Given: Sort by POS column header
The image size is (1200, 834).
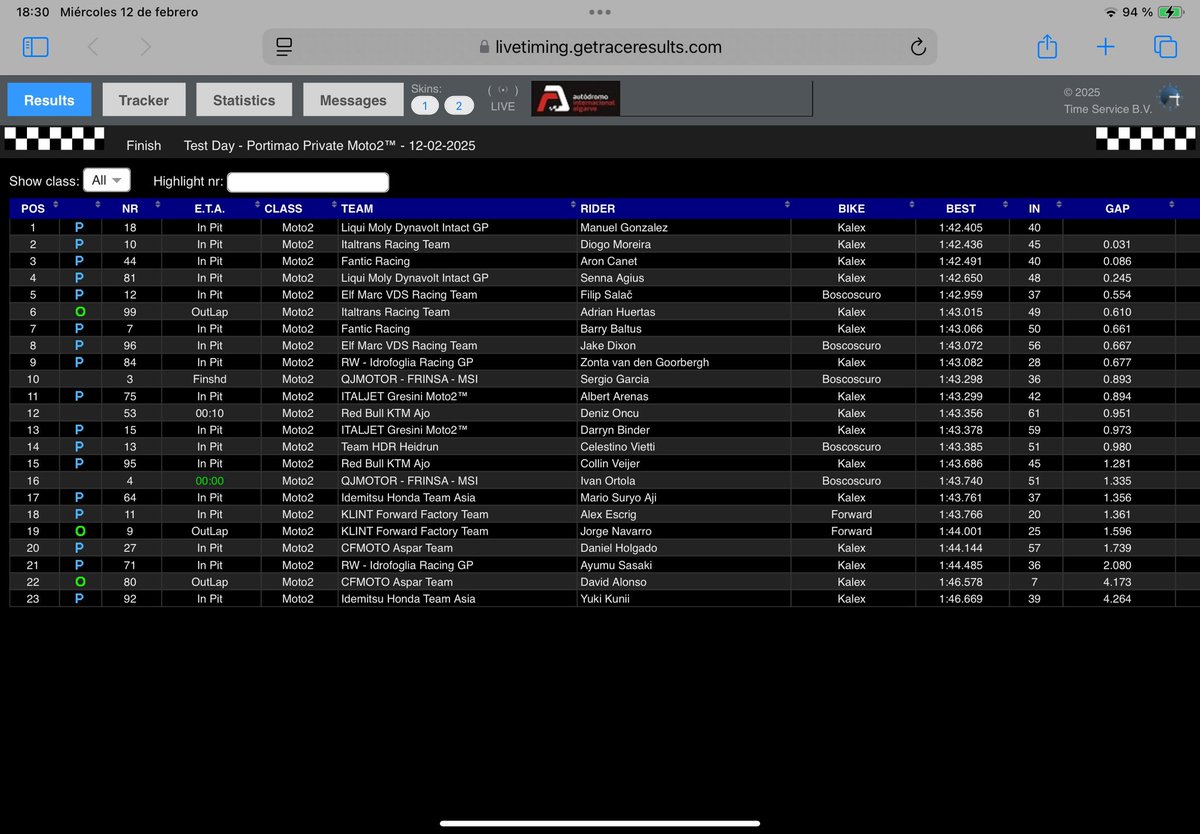Looking at the screenshot, I should pyautogui.click(x=34, y=208).
